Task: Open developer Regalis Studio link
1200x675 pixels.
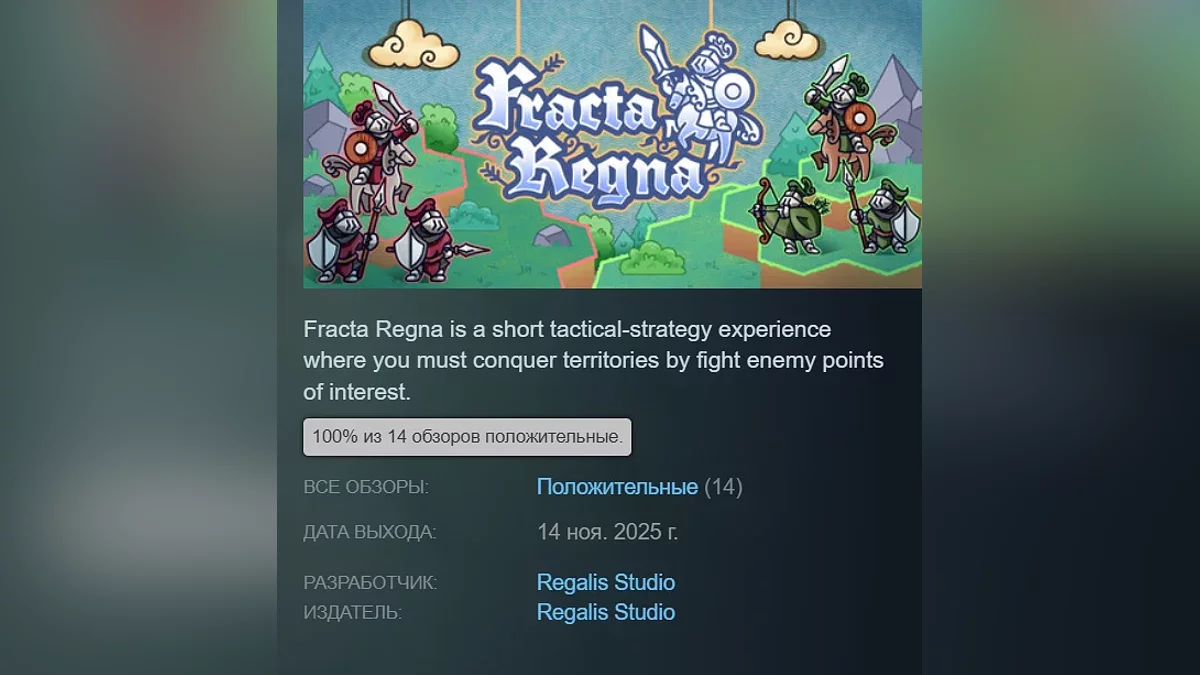Action: pyautogui.click(x=606, y=582)
